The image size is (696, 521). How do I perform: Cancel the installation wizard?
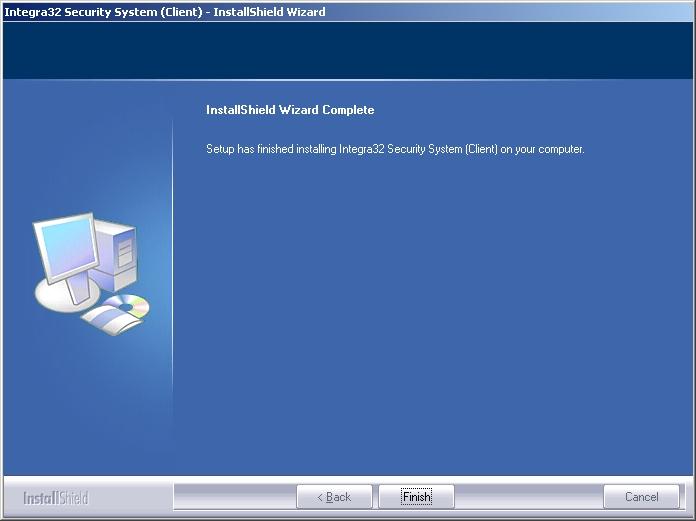click(641, 497)
